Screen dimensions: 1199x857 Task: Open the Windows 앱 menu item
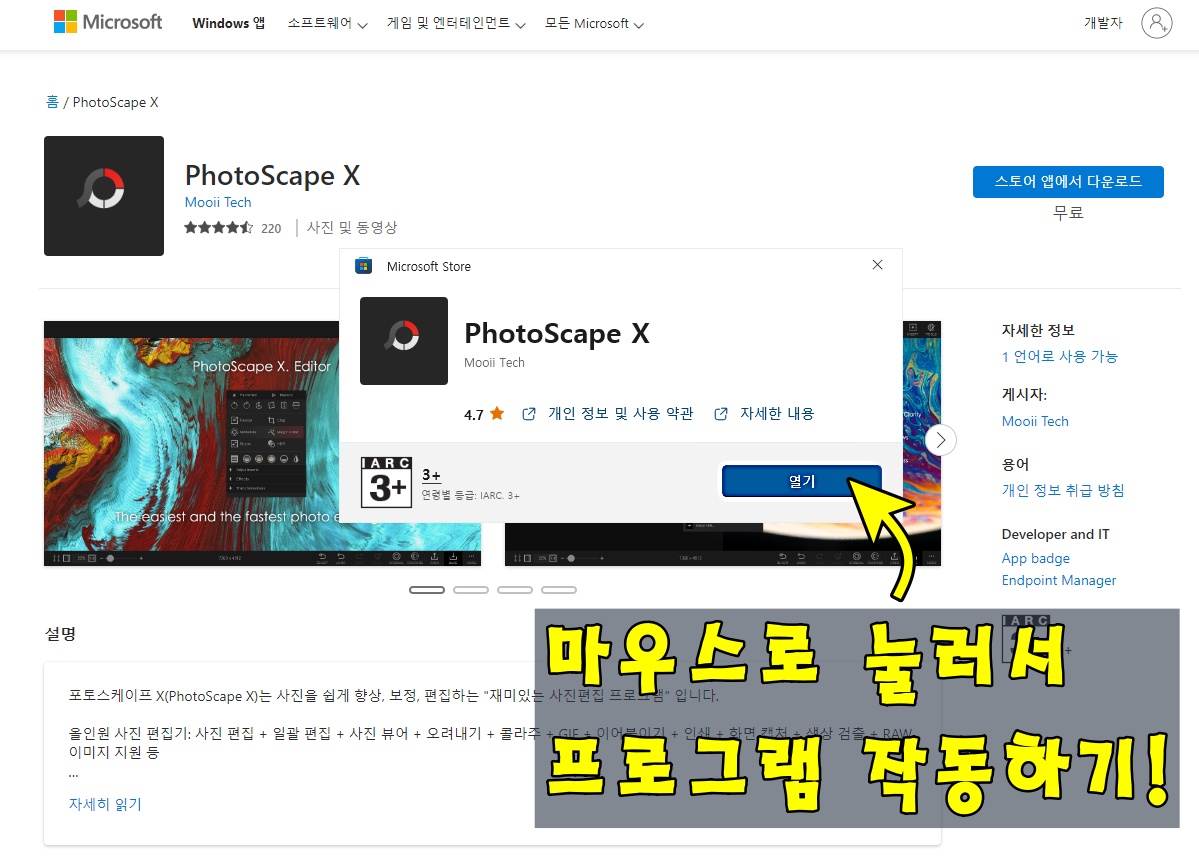pyautogui.click(x=229, y=23)
